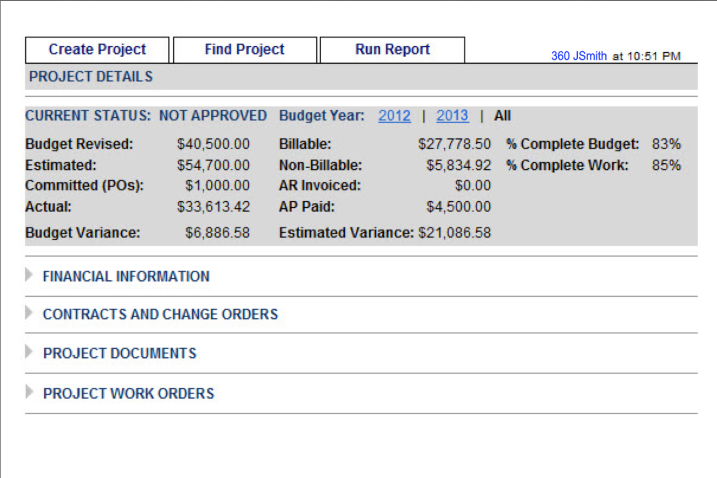The width and height of the screenshot is (717, 478).
Task: Click the Project Work Orders heading
Action: (x=128, y=393)
